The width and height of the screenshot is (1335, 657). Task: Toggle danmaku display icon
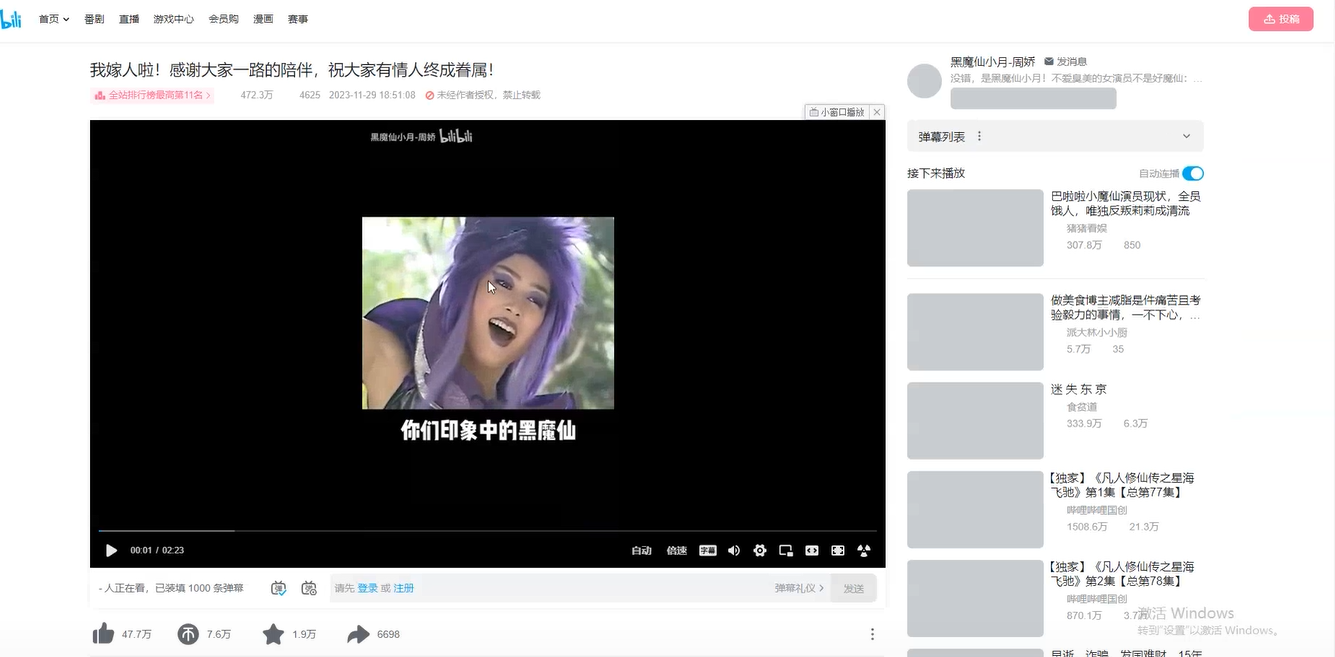279,588
